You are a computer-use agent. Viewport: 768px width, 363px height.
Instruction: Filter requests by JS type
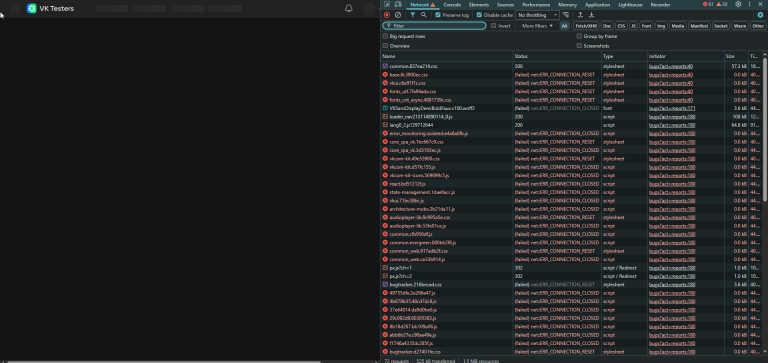(633, 26)
